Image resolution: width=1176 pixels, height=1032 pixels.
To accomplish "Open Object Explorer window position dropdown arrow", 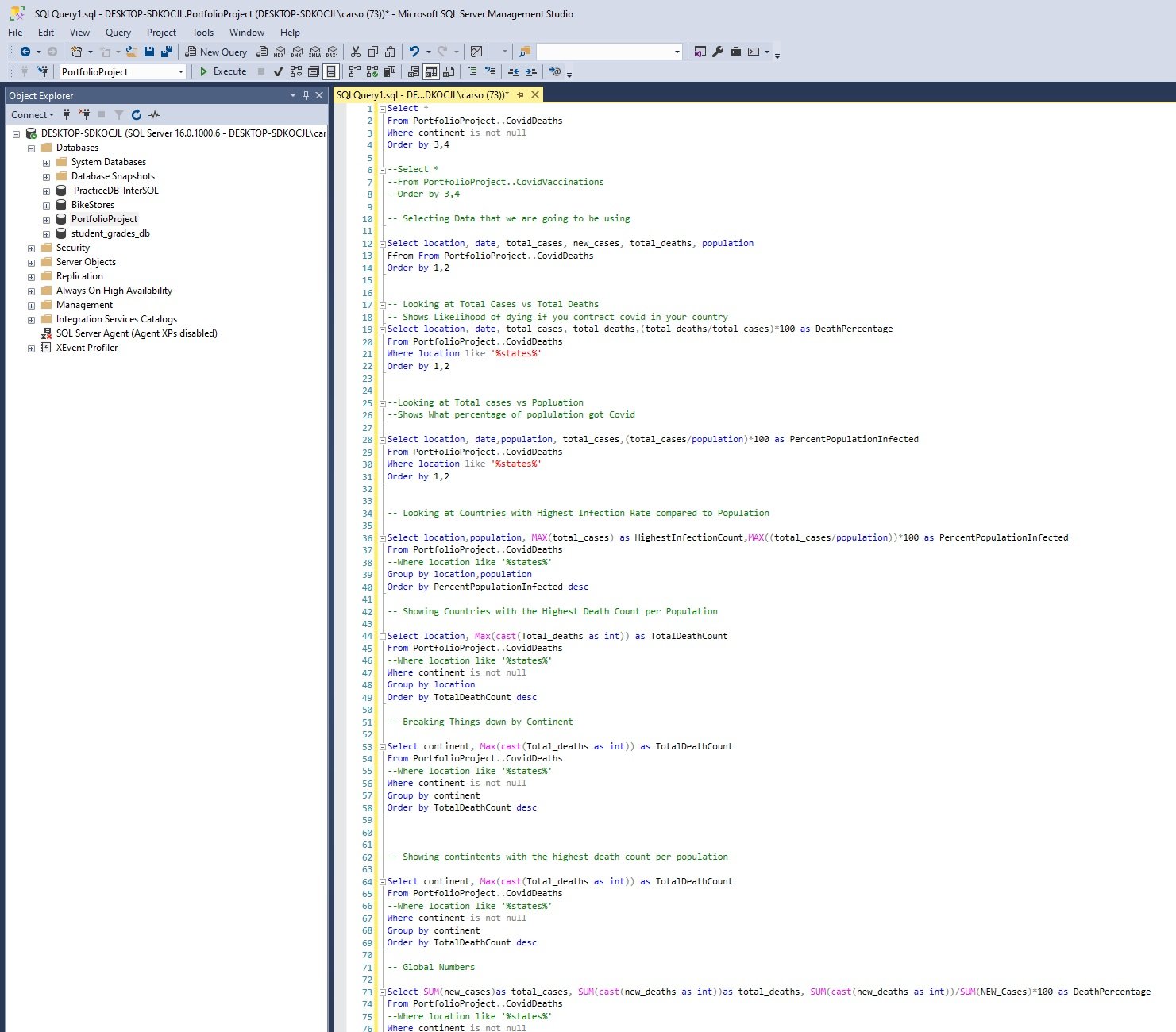I will pos(293,95).
